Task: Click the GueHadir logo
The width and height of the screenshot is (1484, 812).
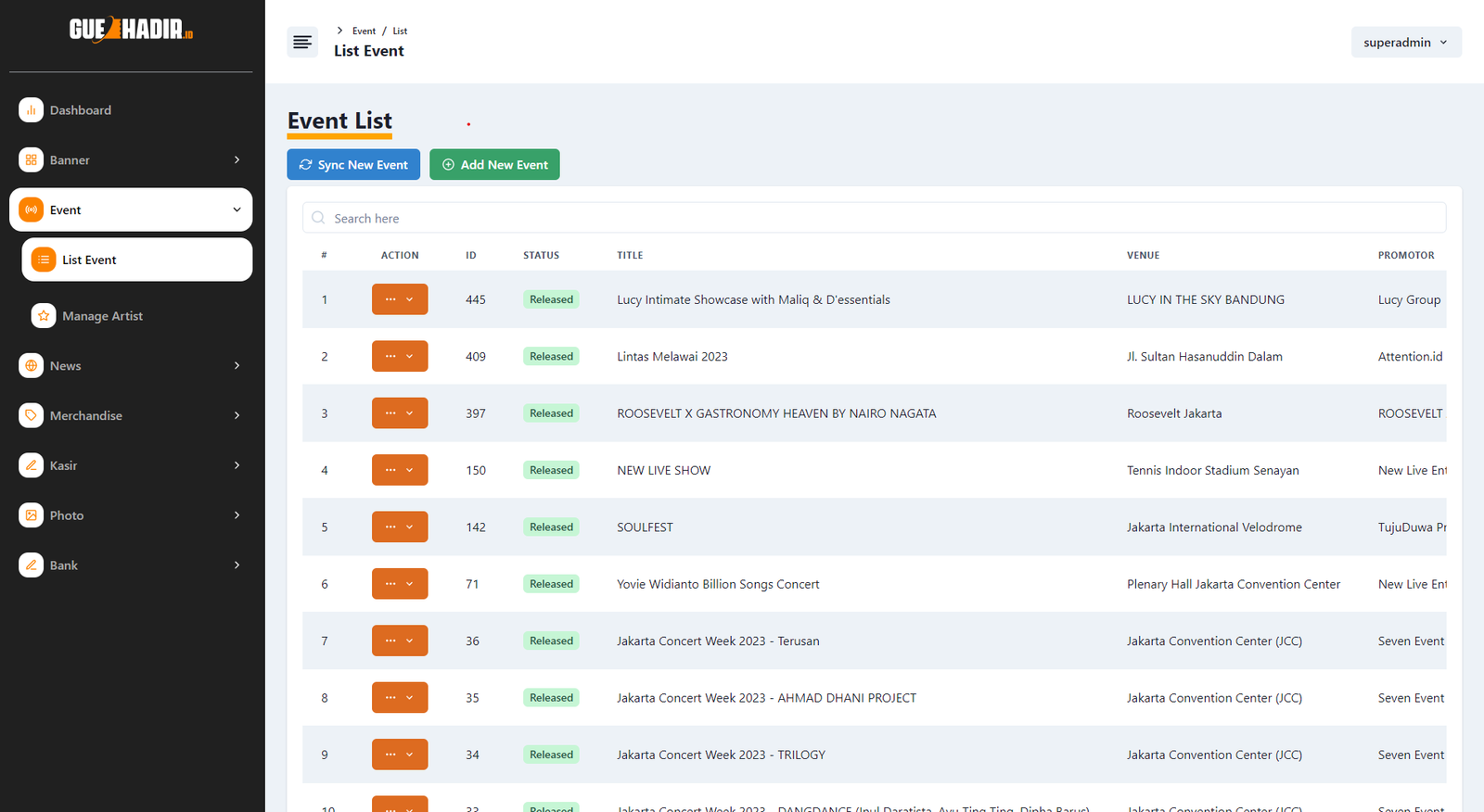Action: tap(131, 30)
